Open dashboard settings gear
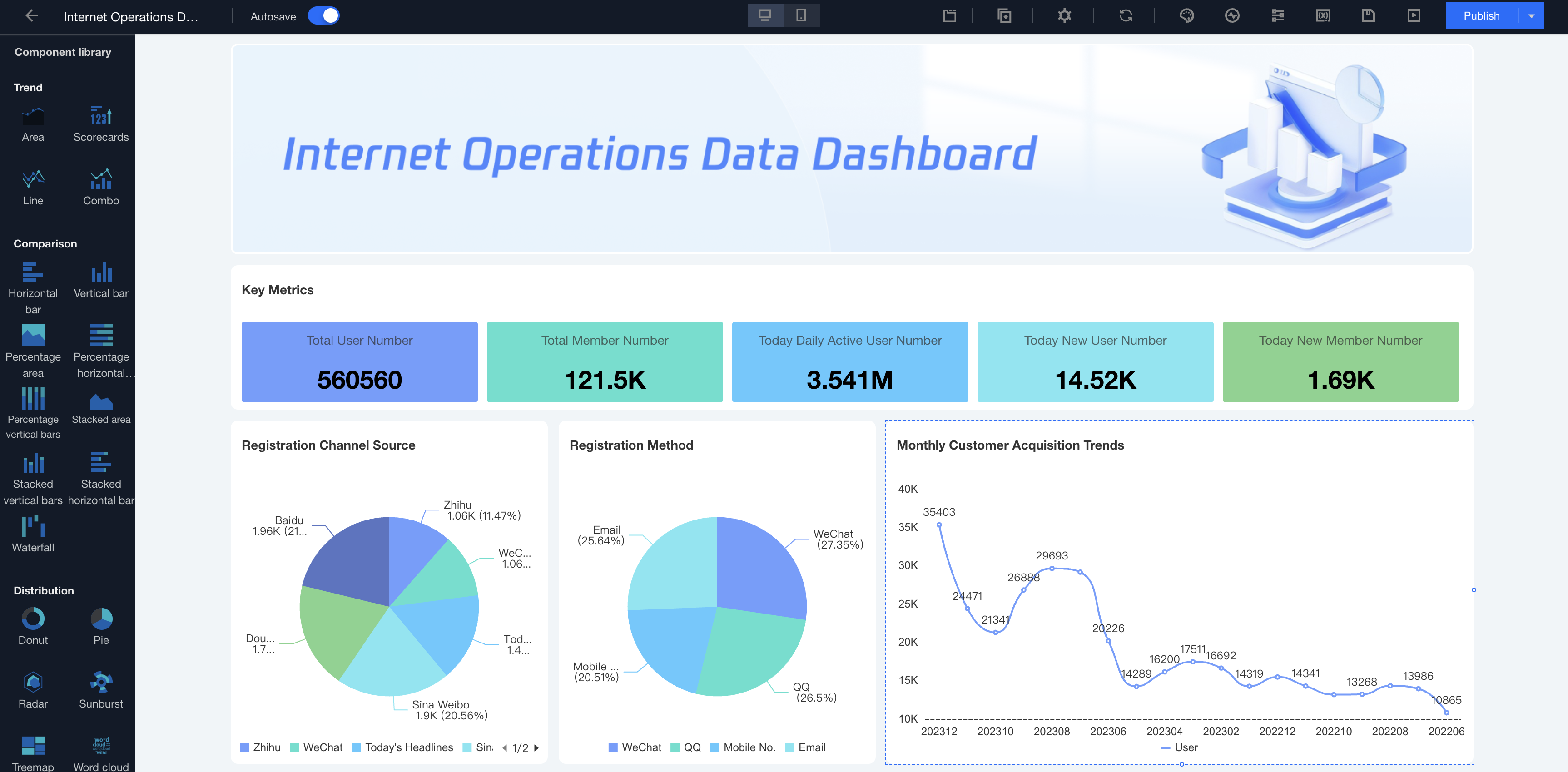1568x772 pixels. point(1064,16)
